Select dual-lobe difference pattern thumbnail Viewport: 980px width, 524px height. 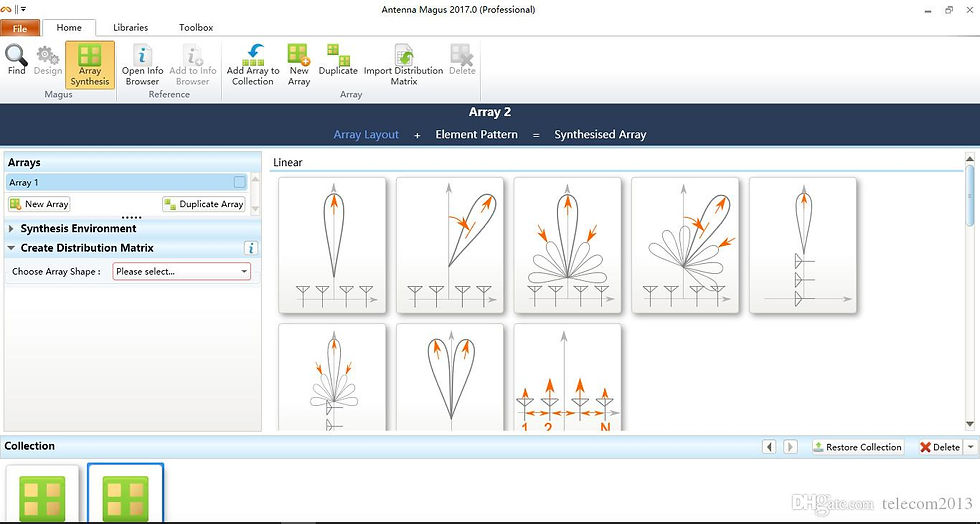pos(450,377)
